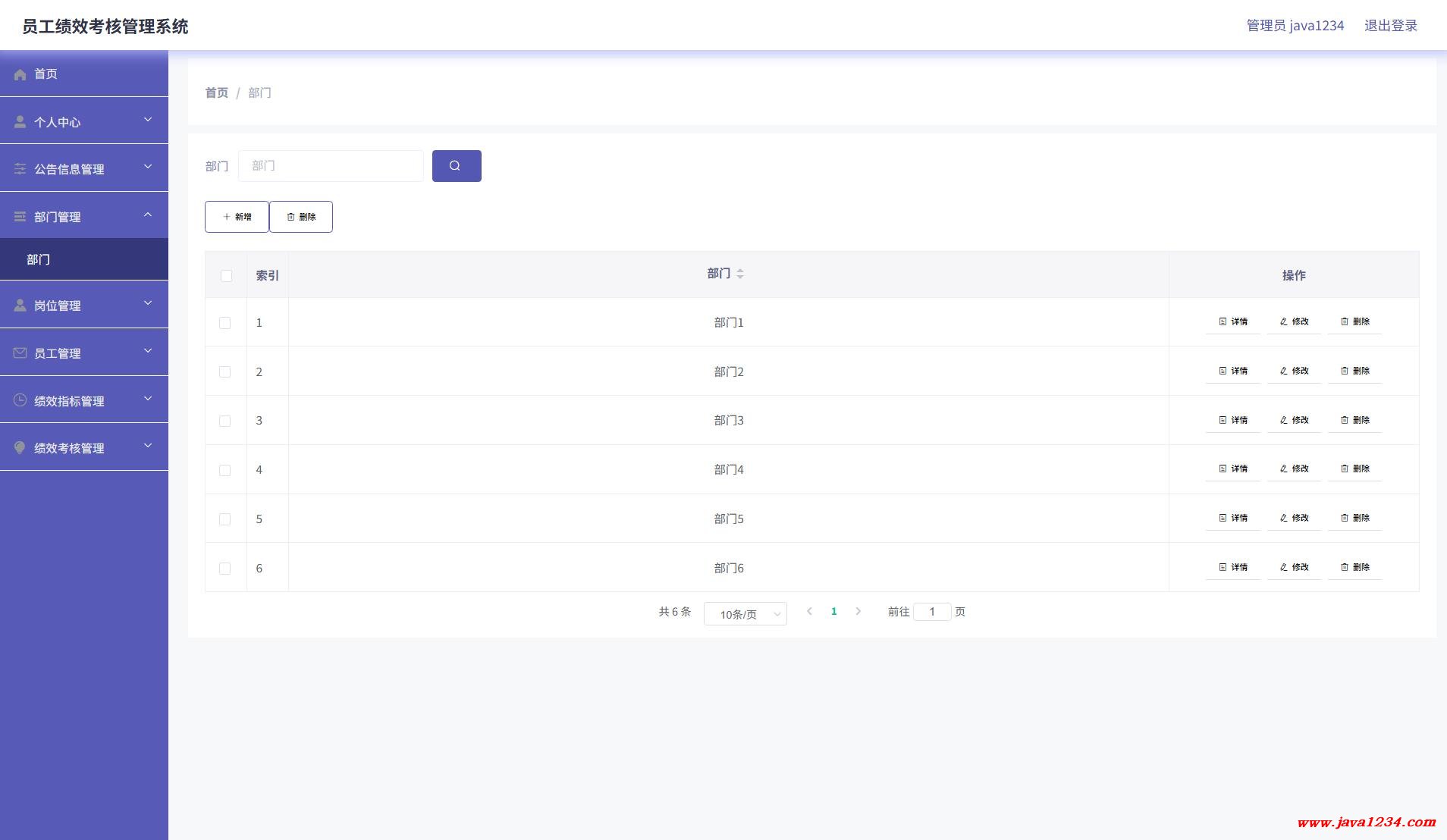Viewport: 1447px width, 840px height.
Task: Check the checkbox for row 部门1
Action: coord(225,323)
